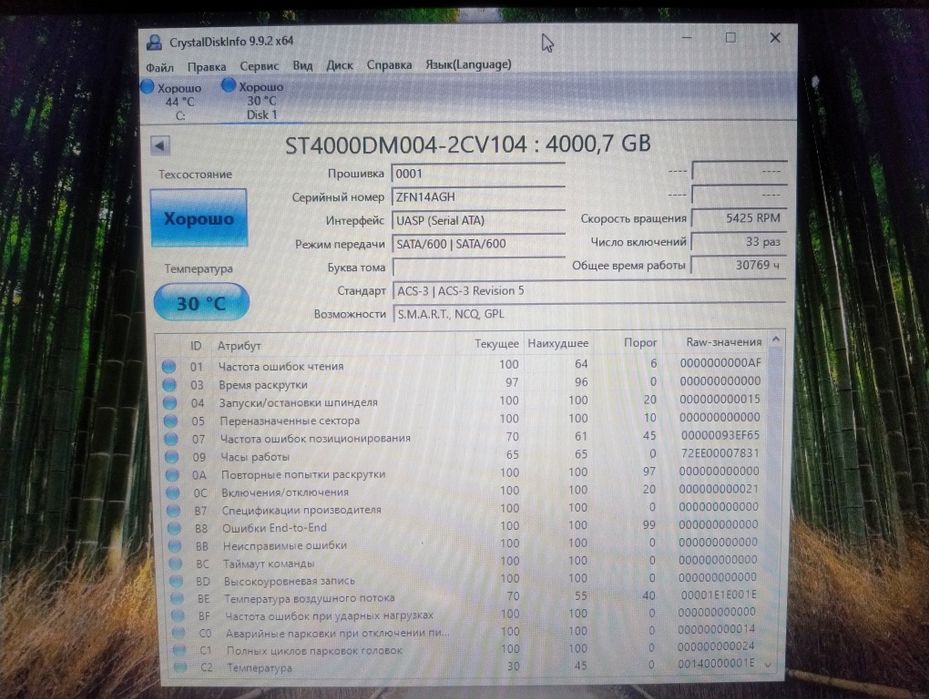Click the empty Буква тома field
The width and height of the screenshot is (929, 699).
[478, 267]
